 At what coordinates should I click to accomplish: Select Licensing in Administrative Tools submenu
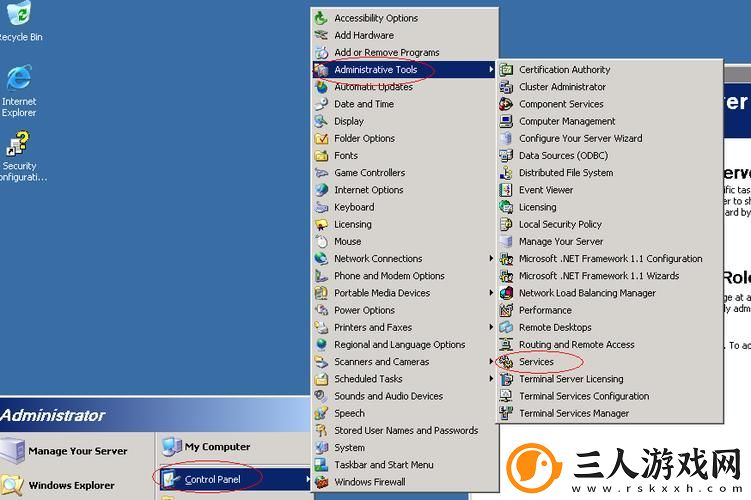[x=610, y=207]
